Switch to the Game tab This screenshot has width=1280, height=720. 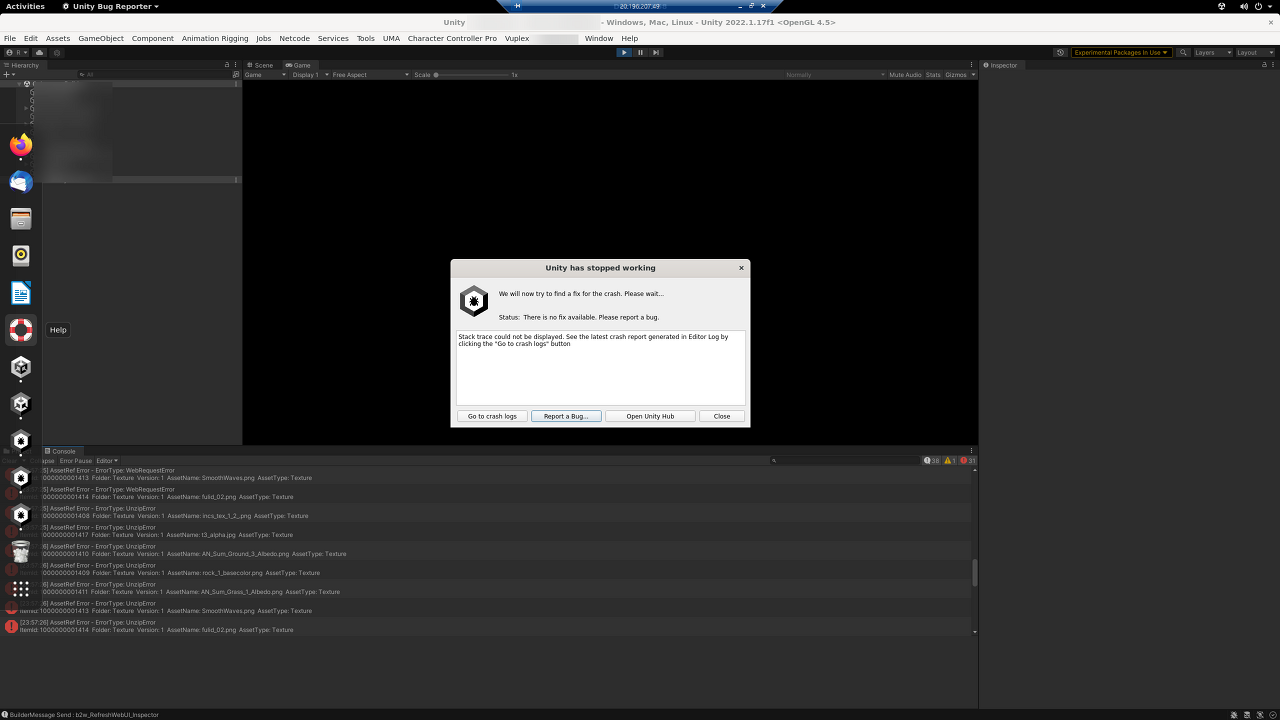298,65
